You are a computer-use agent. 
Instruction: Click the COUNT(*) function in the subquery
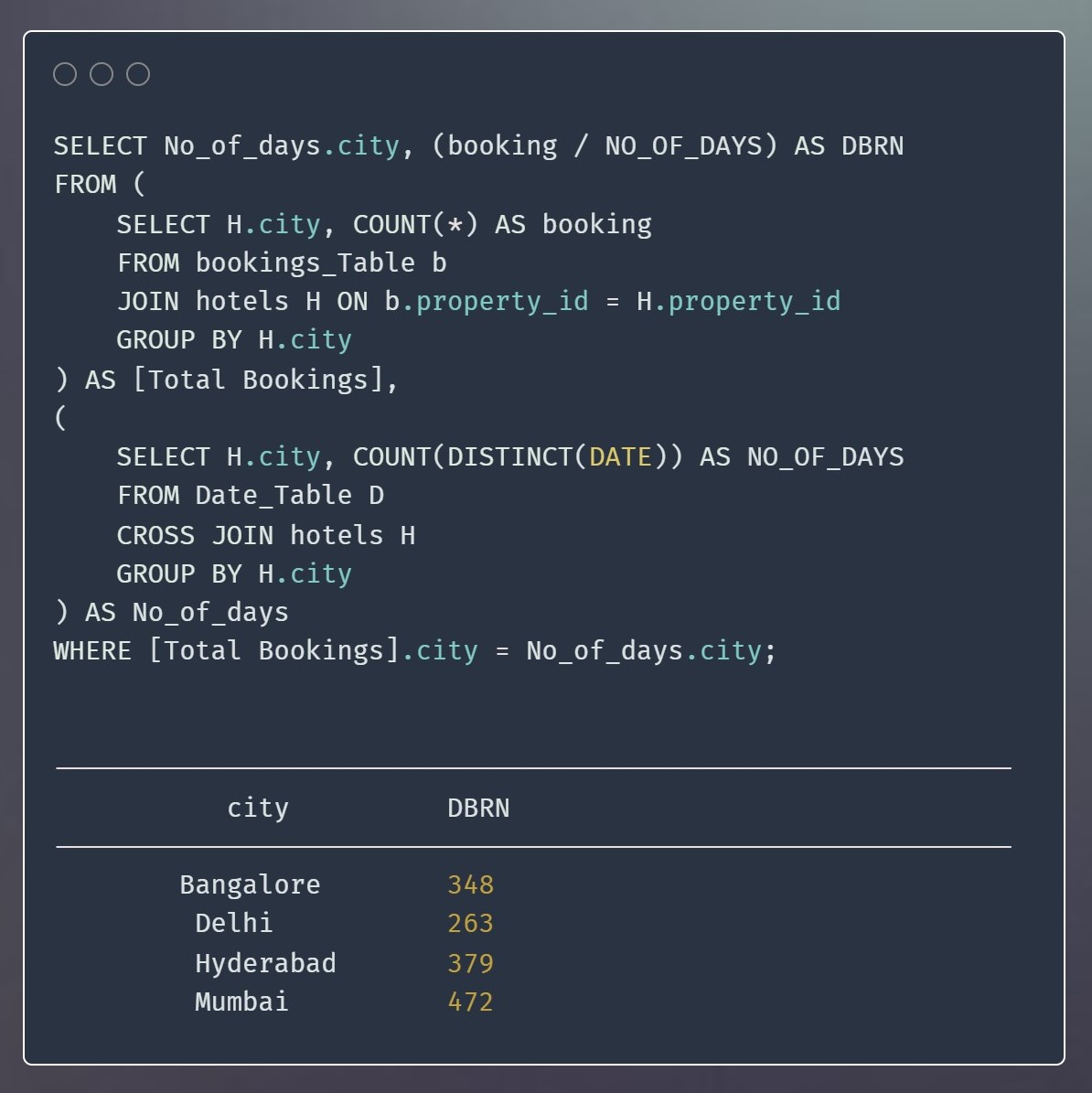[x=415, y=225]
